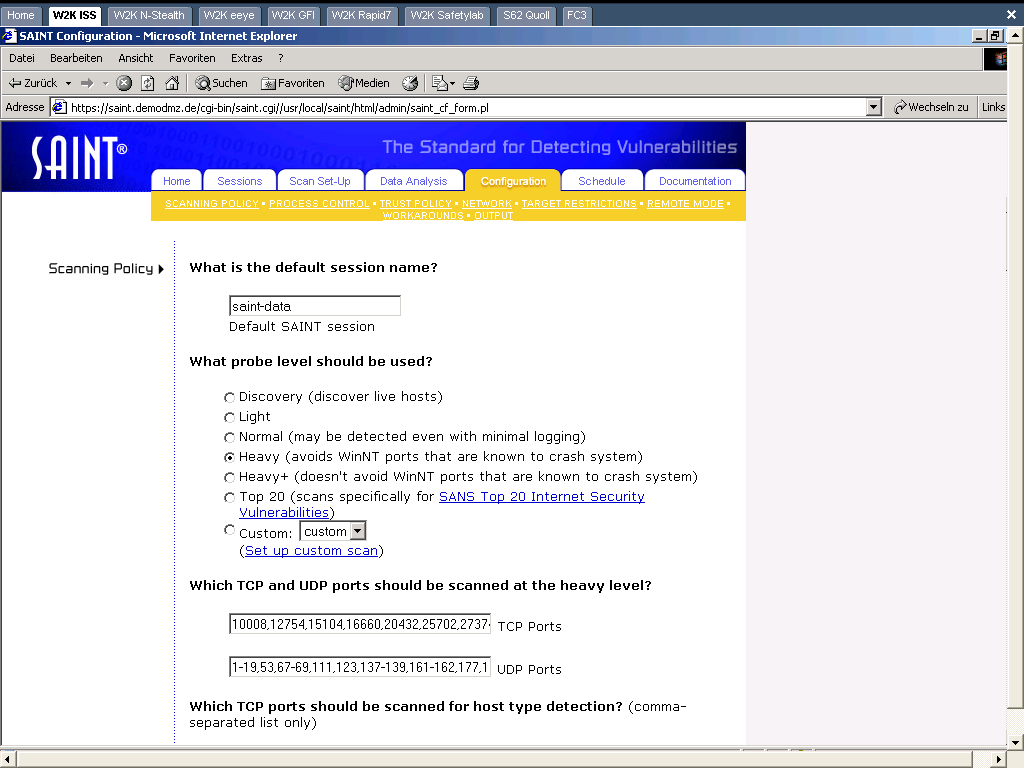Switch to the Data Analysis tab
The image size is (1024, 768).
click(x=413, y=181)
